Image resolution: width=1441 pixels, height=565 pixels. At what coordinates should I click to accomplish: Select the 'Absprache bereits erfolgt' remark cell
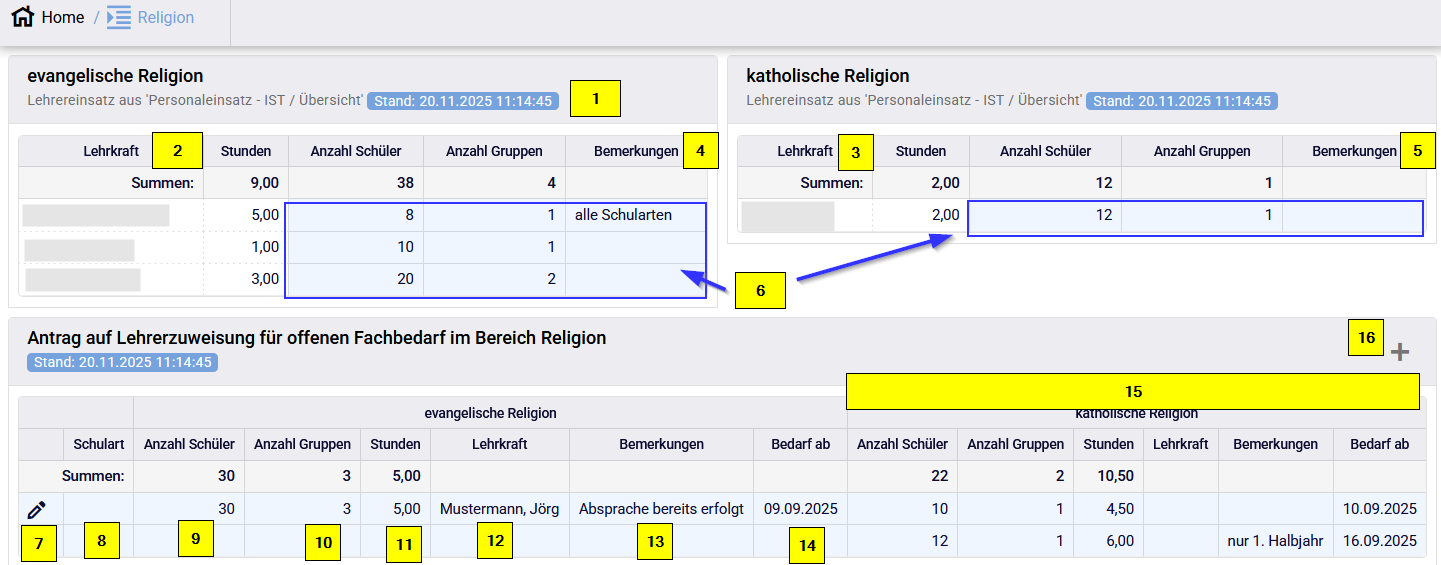click(x=661, y=509)
